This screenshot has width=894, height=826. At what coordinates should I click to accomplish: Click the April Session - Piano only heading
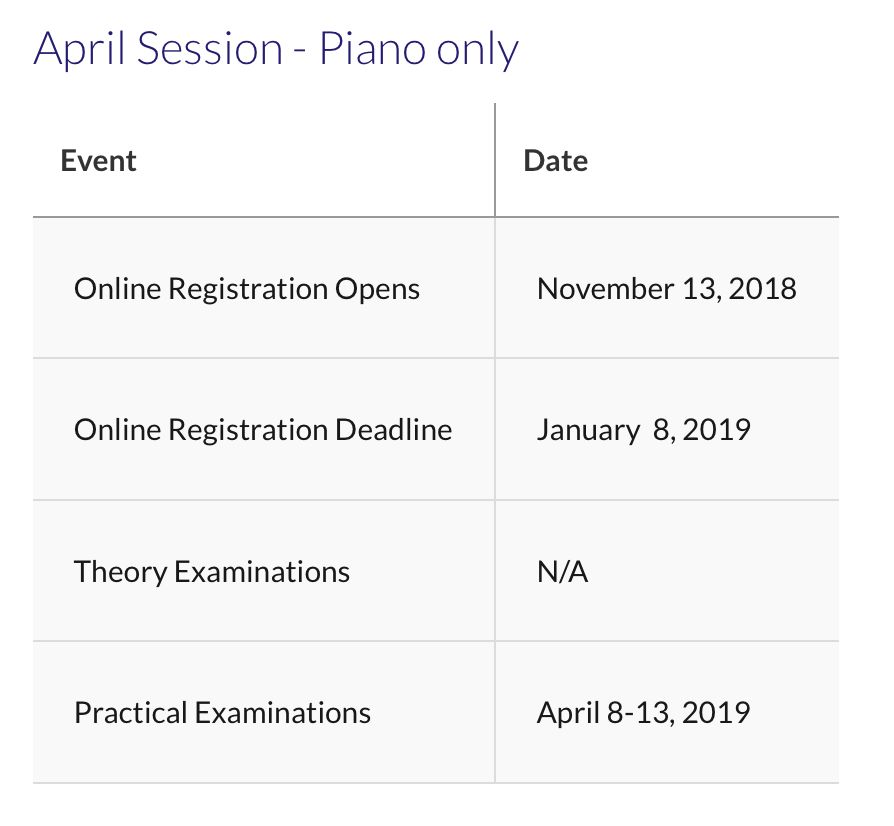(x=276, y=50)
